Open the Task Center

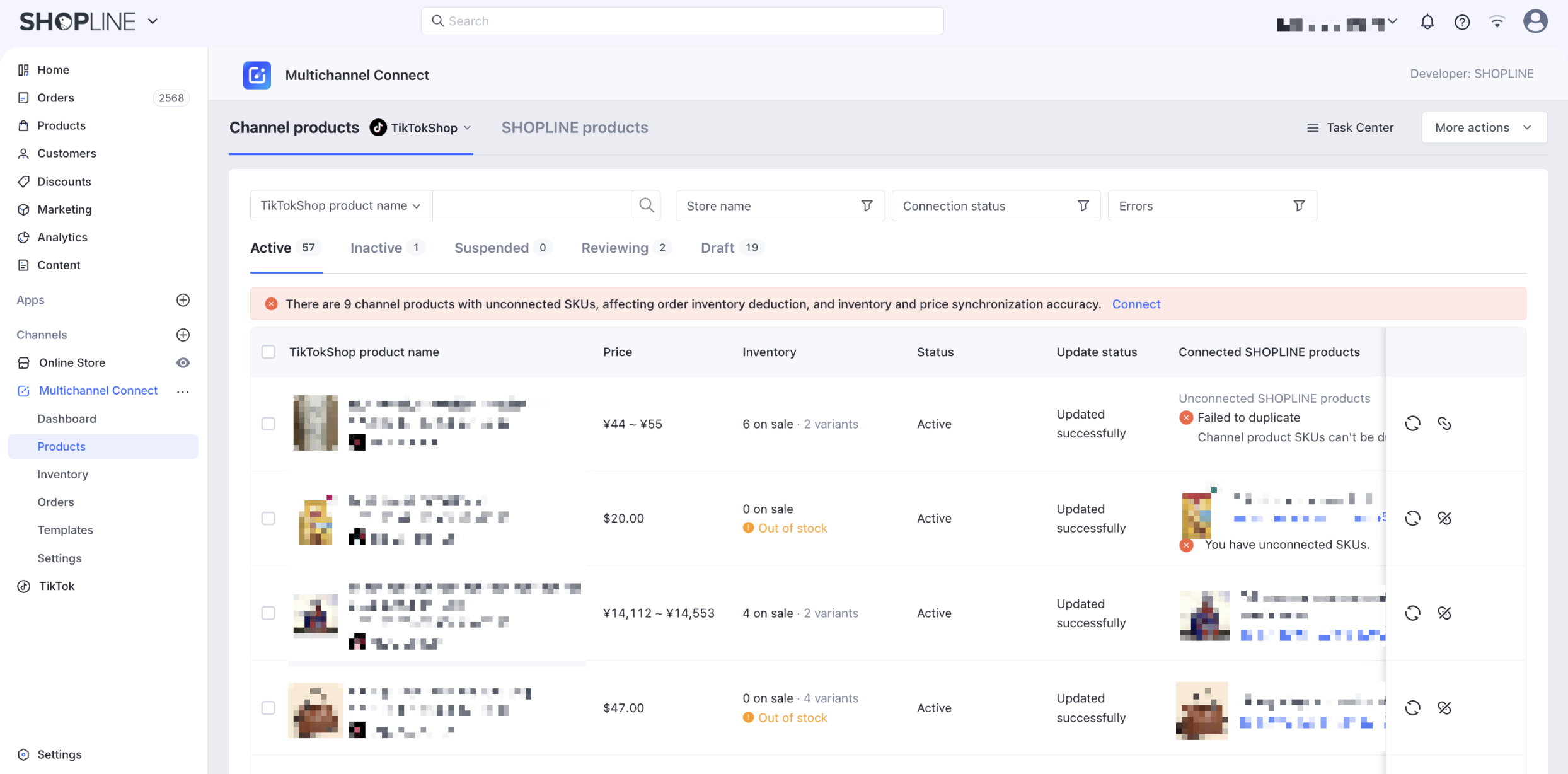(1350, 127)
